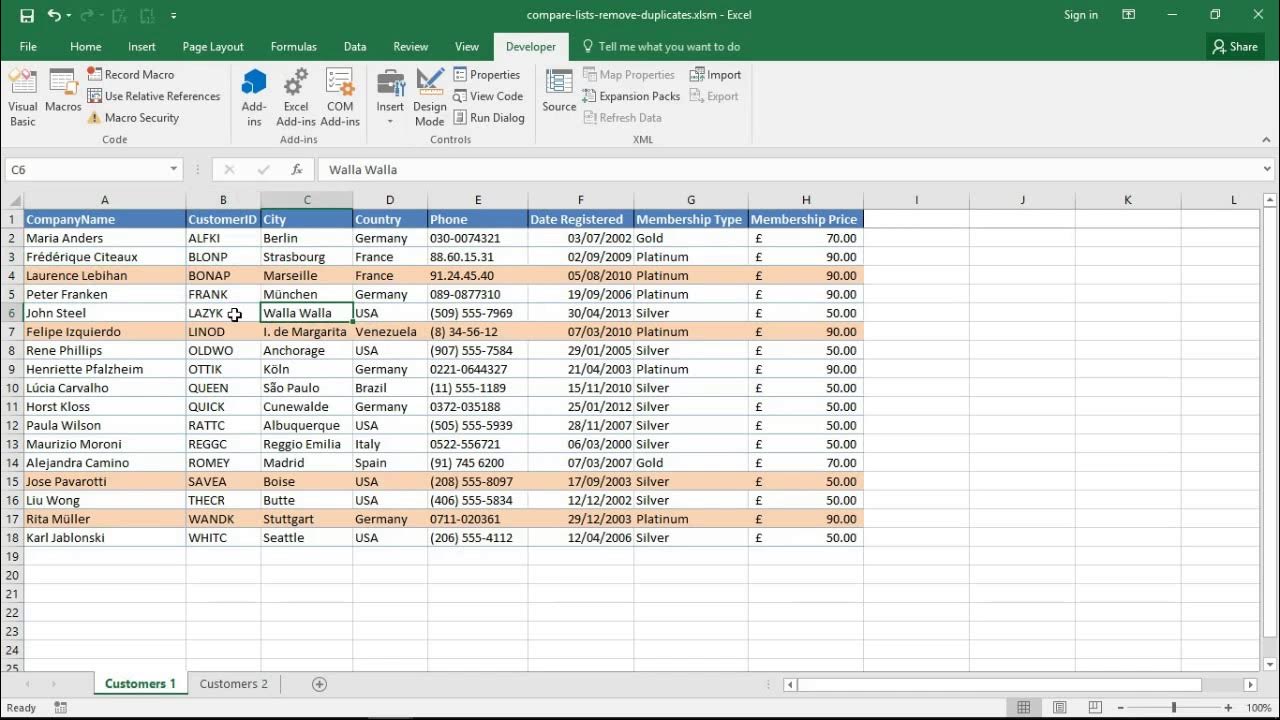The height and width of the screenshot is (720, 1280).
Task: Open the Visual Basic editor
Action: point(22,98)
